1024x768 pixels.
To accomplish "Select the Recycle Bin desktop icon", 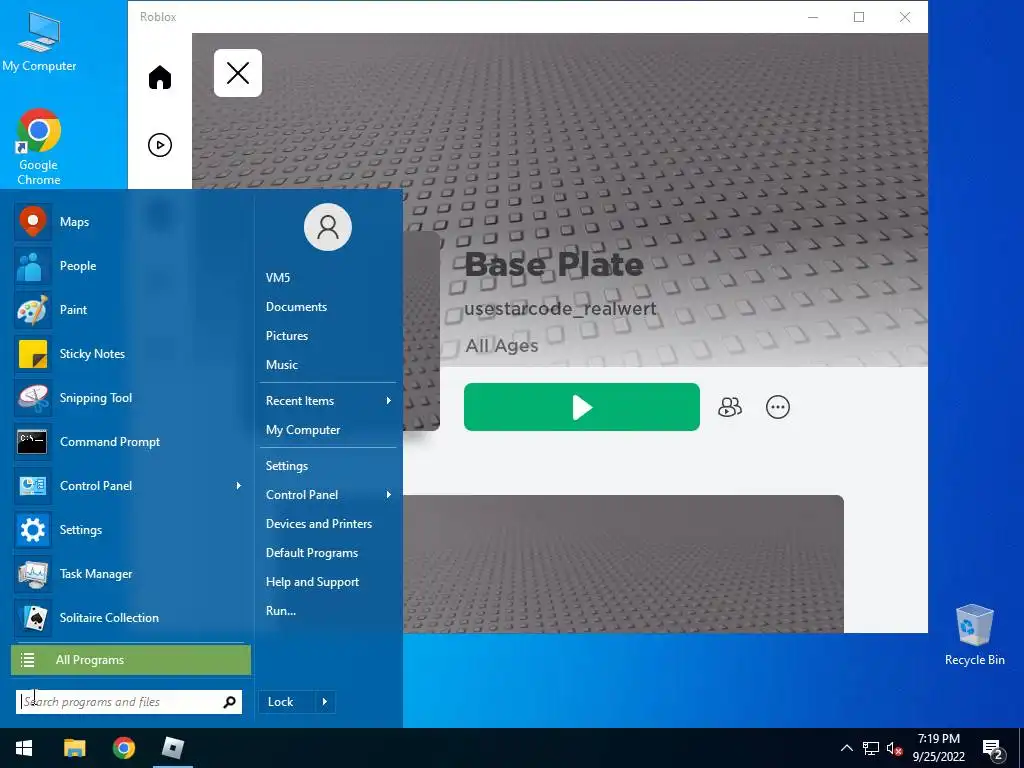I will click(974, 634).
